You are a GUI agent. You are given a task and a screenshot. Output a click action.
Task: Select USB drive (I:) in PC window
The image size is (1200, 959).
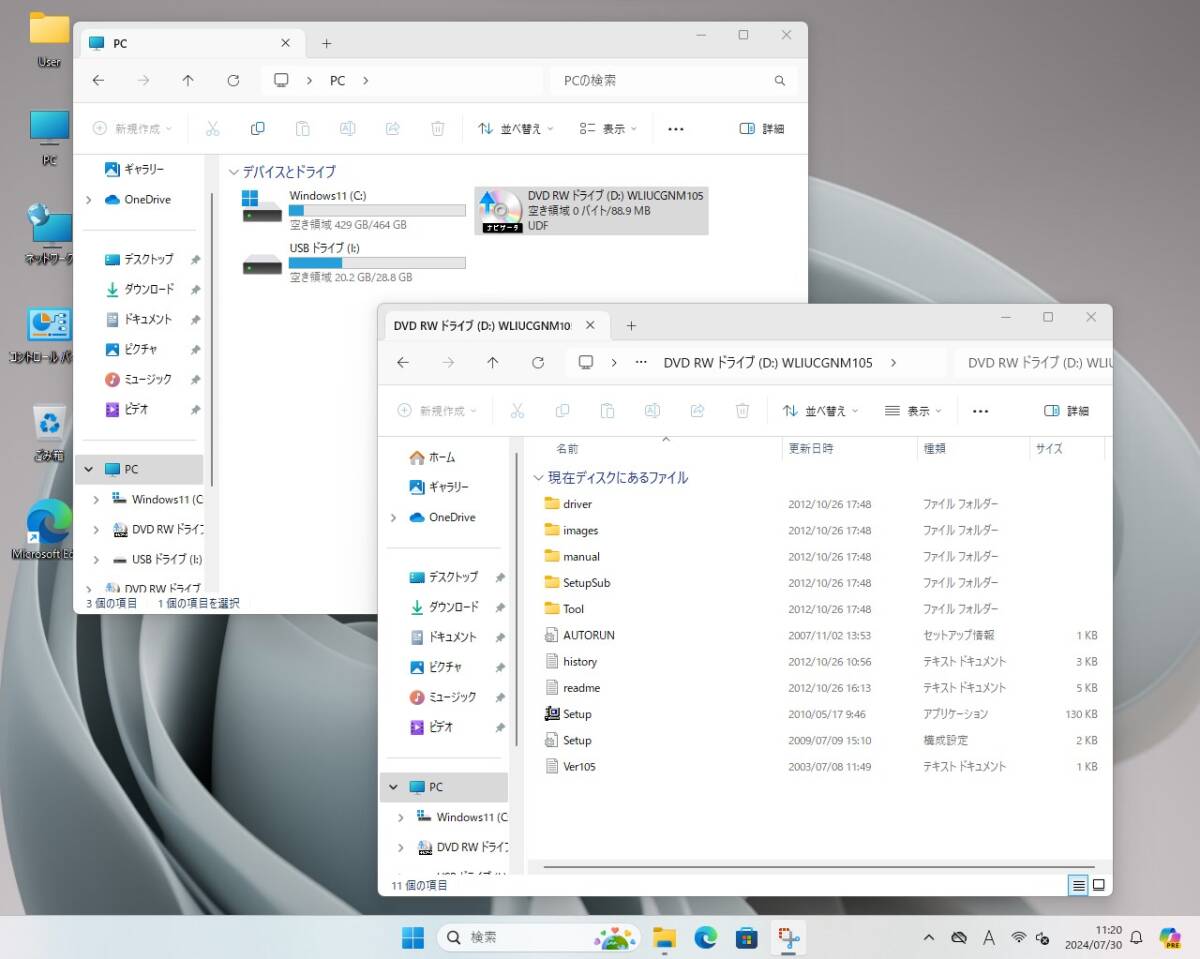(x=353, y=262)
